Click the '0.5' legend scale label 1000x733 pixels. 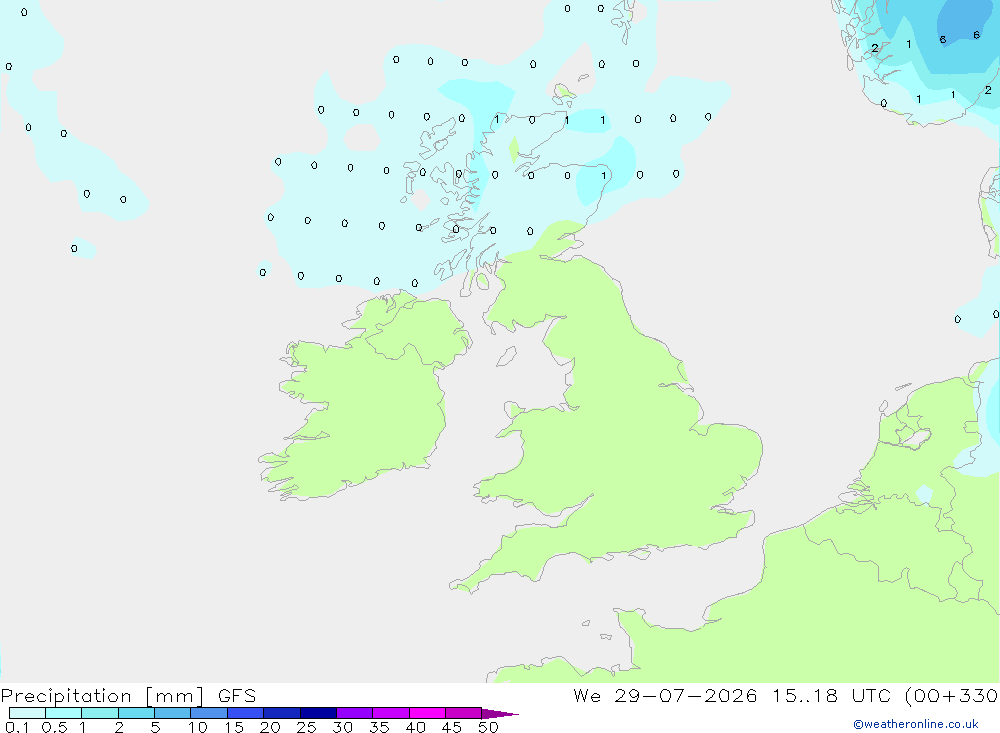(54, 727)
